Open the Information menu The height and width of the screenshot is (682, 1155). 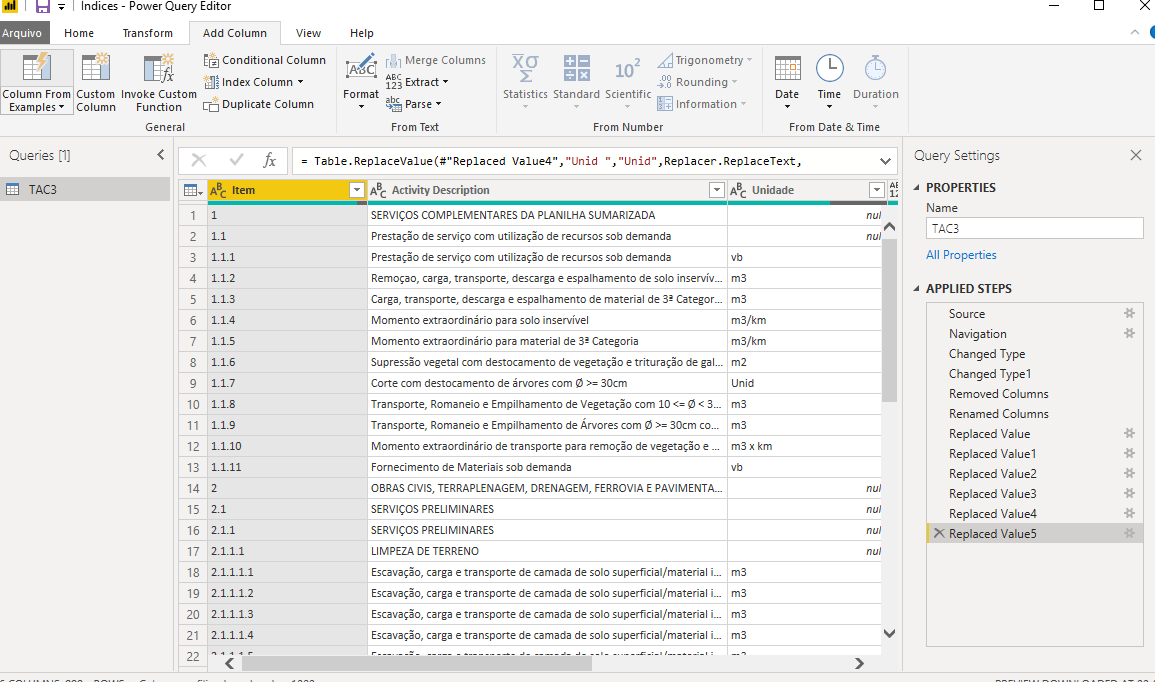point(702,105)
